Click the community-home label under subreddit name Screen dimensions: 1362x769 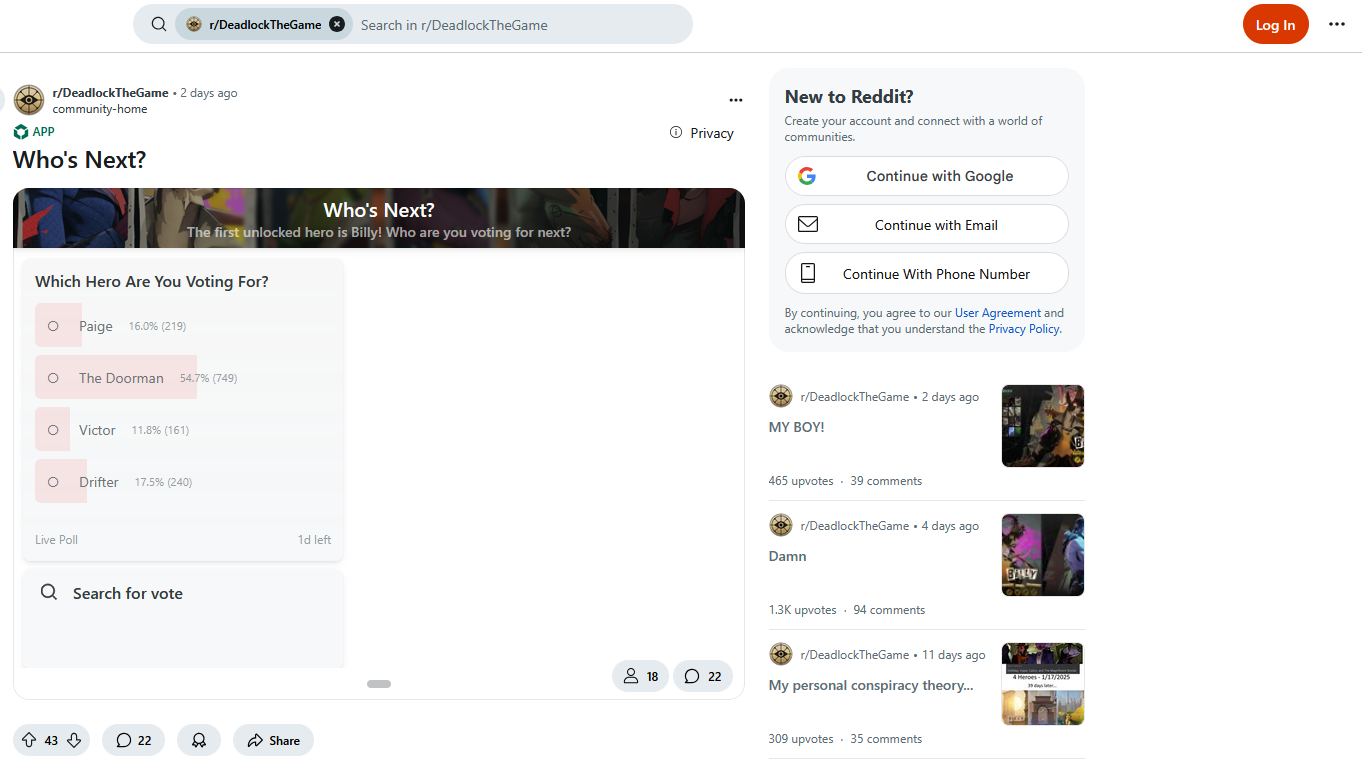pos(100,109)
